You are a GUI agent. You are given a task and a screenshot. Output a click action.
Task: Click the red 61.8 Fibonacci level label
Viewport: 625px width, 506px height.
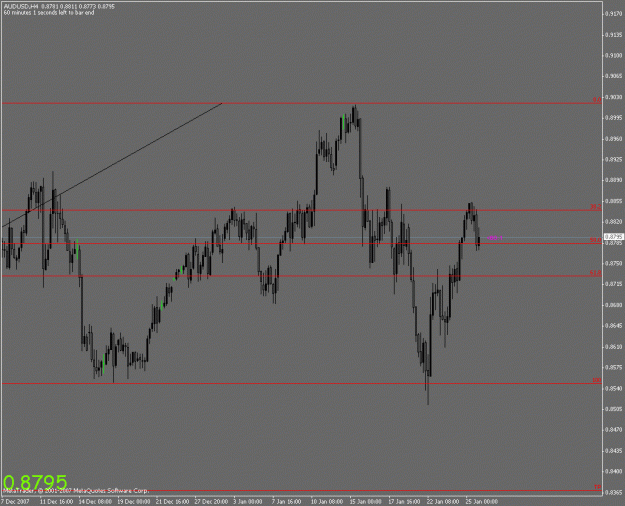click(x=596, y=273)
